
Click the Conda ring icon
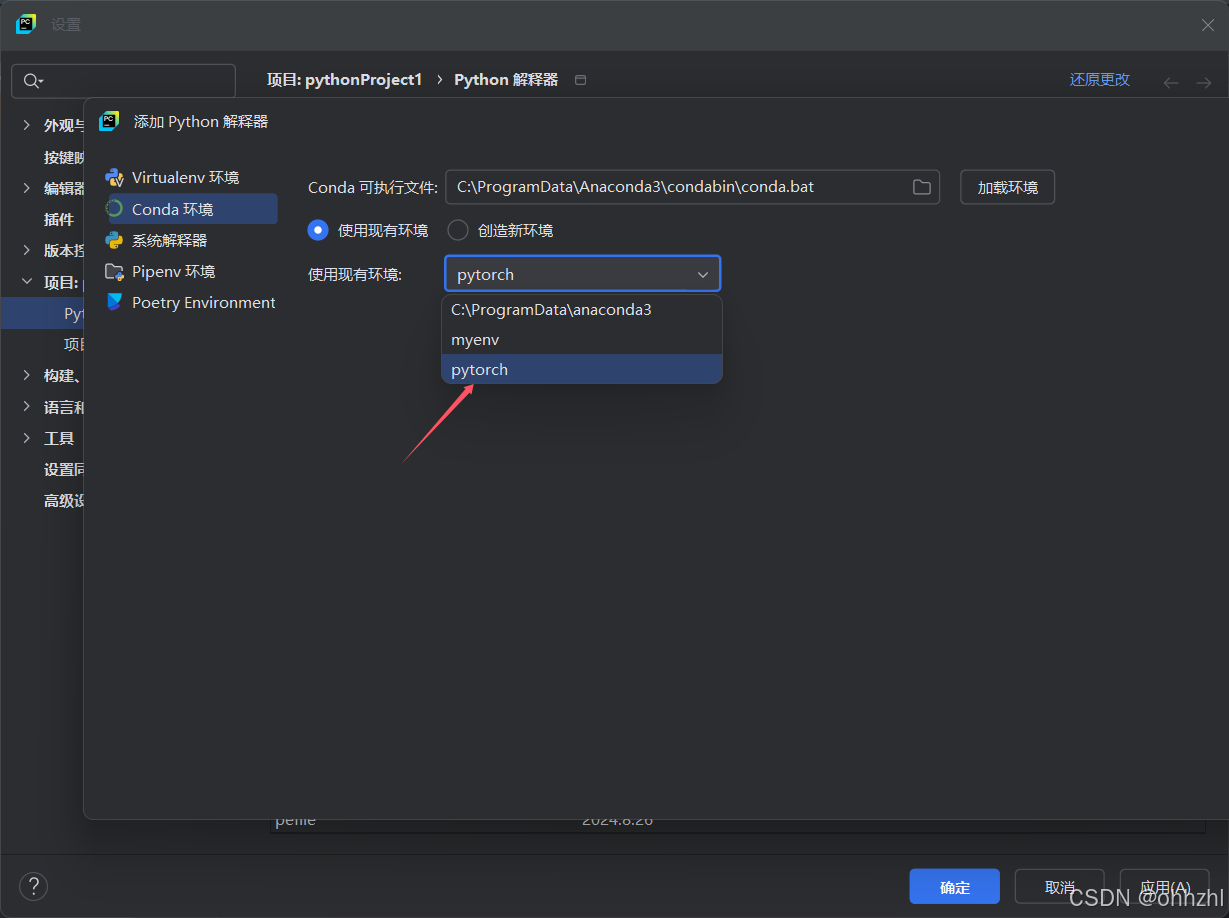(114, 209)
